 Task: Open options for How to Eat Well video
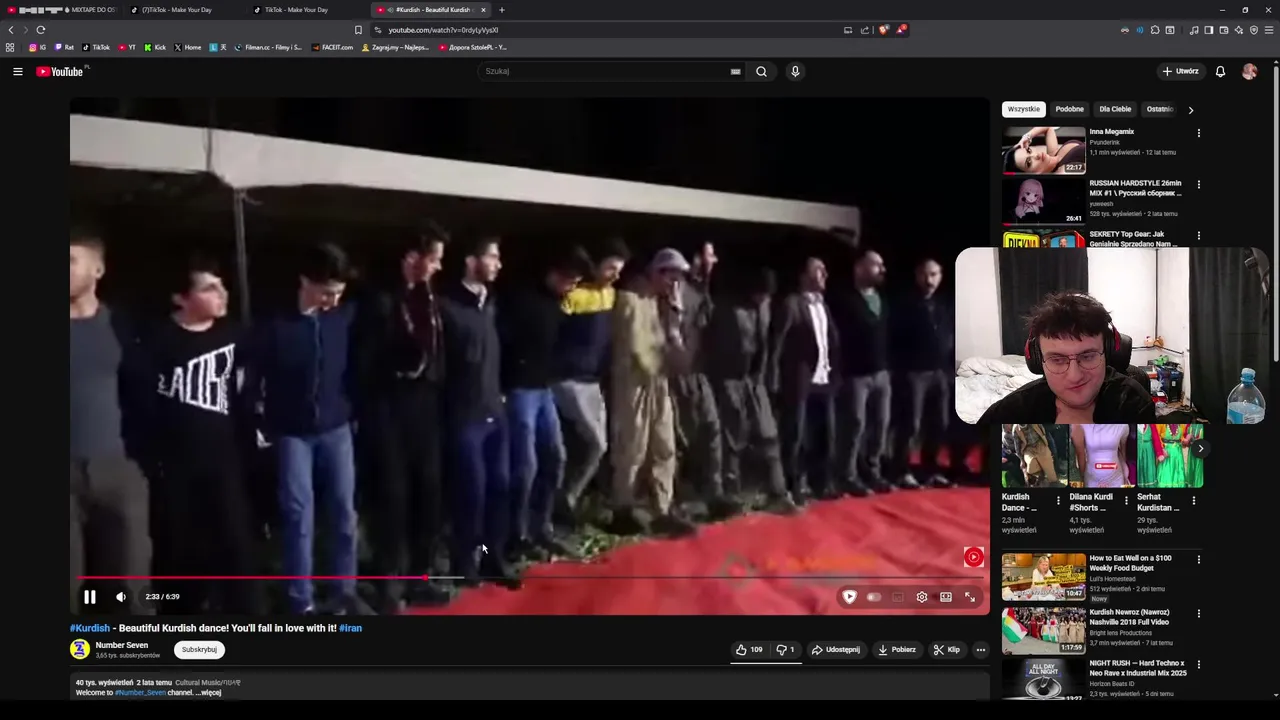(x=1198, y=560)
